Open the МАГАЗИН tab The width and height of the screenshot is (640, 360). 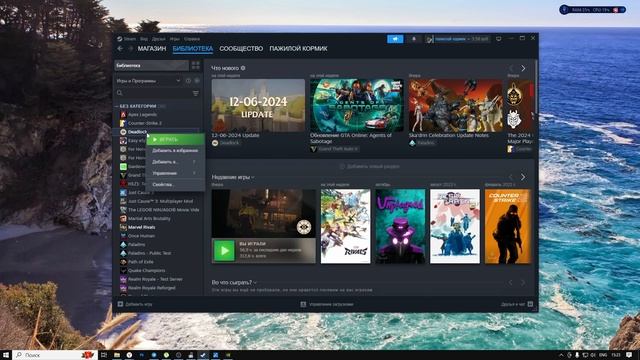click(x=152, y=49)
